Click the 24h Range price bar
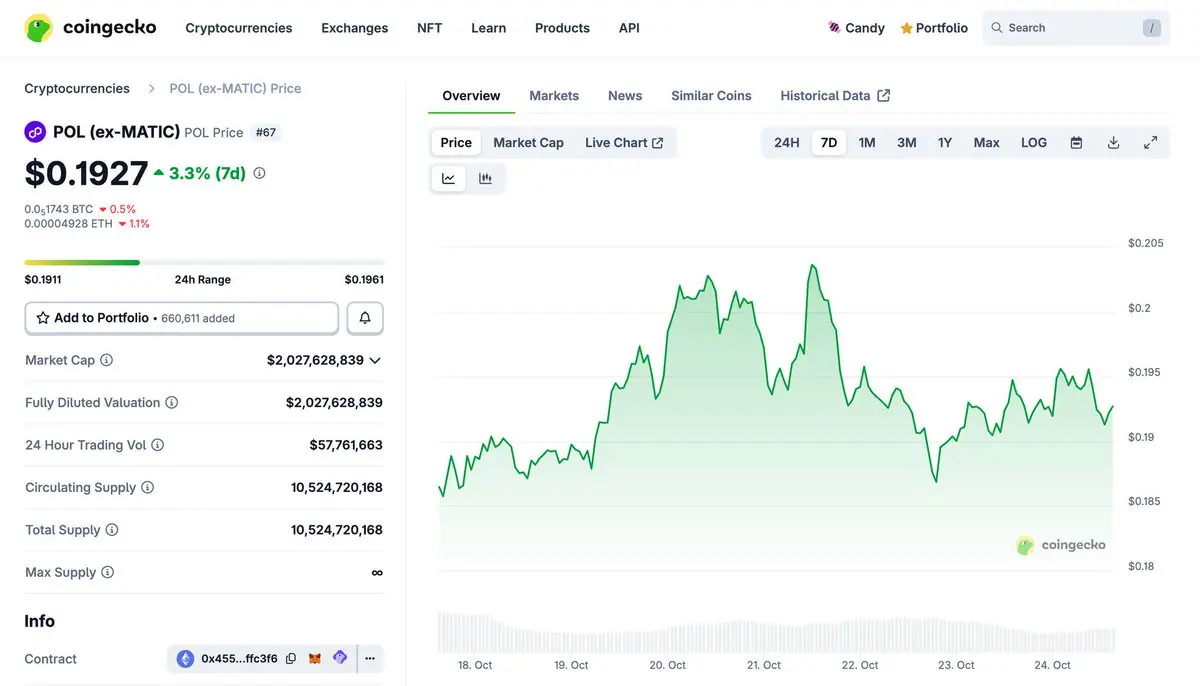1200x686 pixels. pyautogui.click(x=204, y=263)
